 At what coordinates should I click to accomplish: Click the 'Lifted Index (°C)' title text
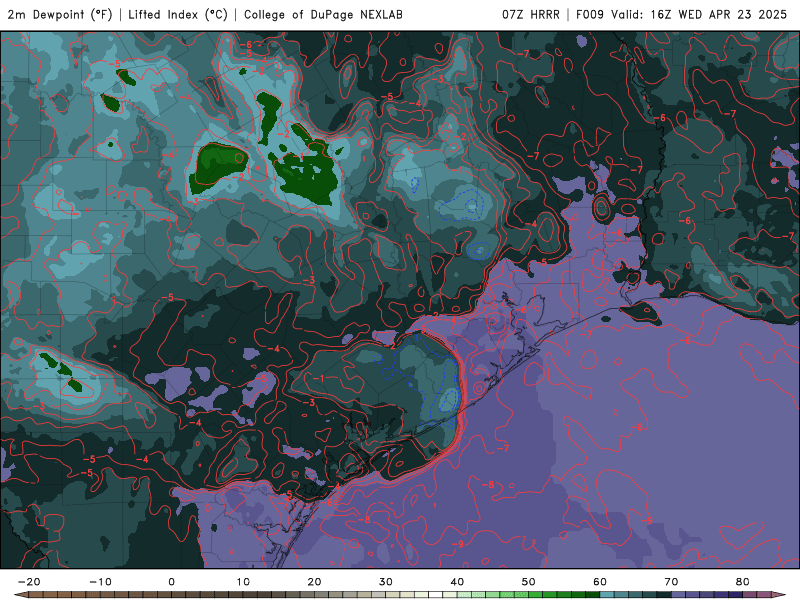178,14
